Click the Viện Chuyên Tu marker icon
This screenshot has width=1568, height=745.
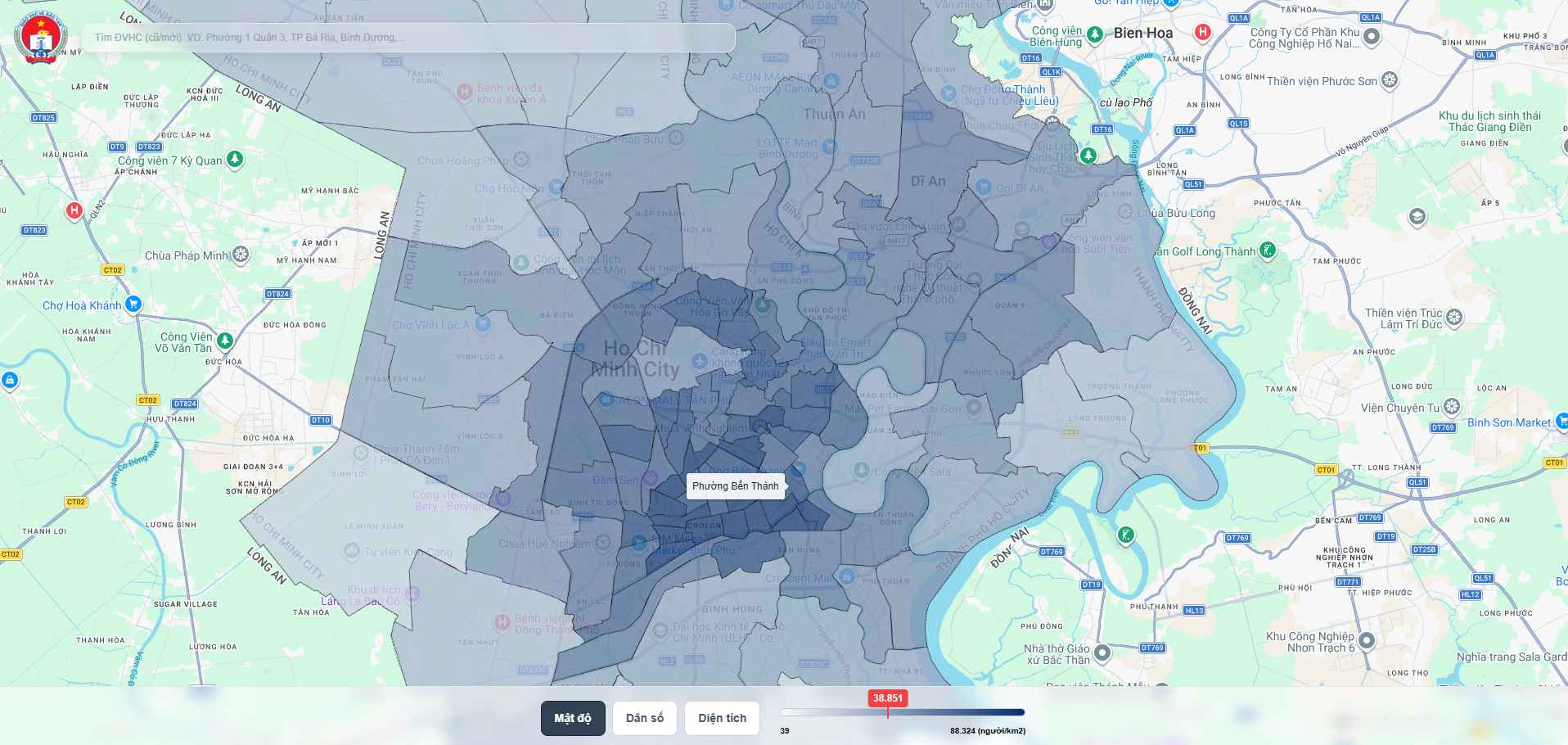[1452, 407]
